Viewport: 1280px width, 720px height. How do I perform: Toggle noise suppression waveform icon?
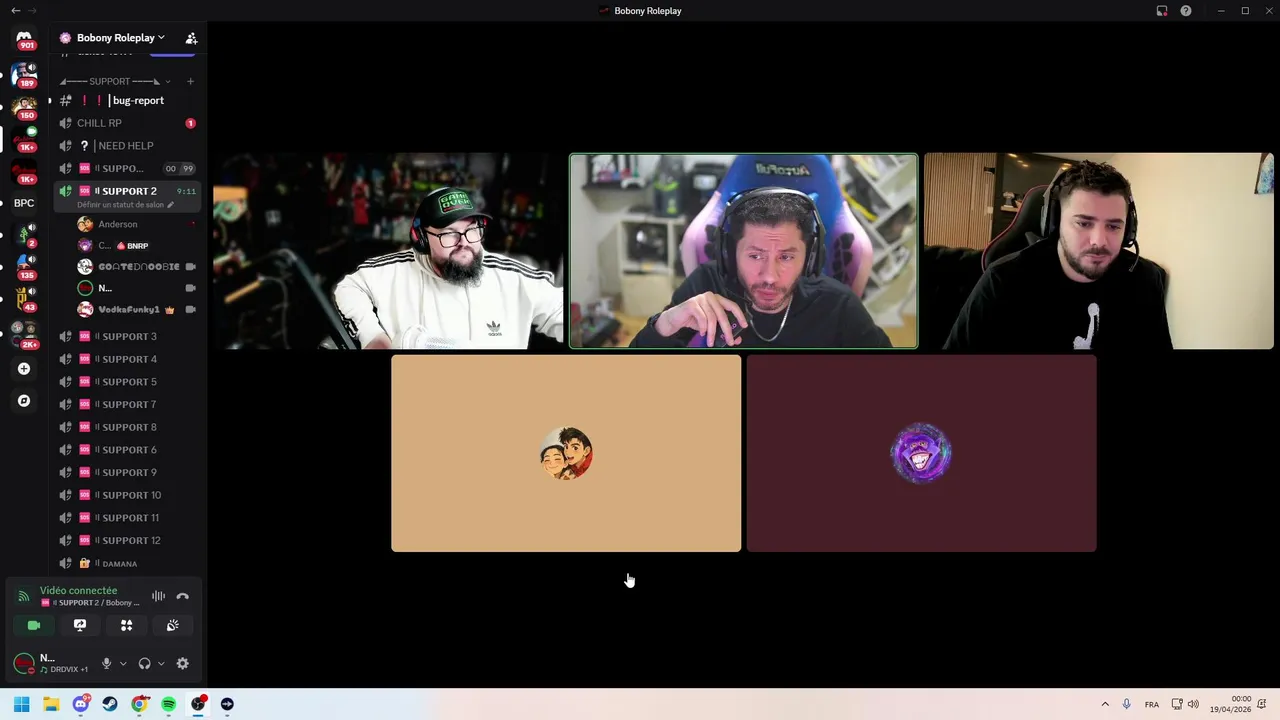[158, 596]
